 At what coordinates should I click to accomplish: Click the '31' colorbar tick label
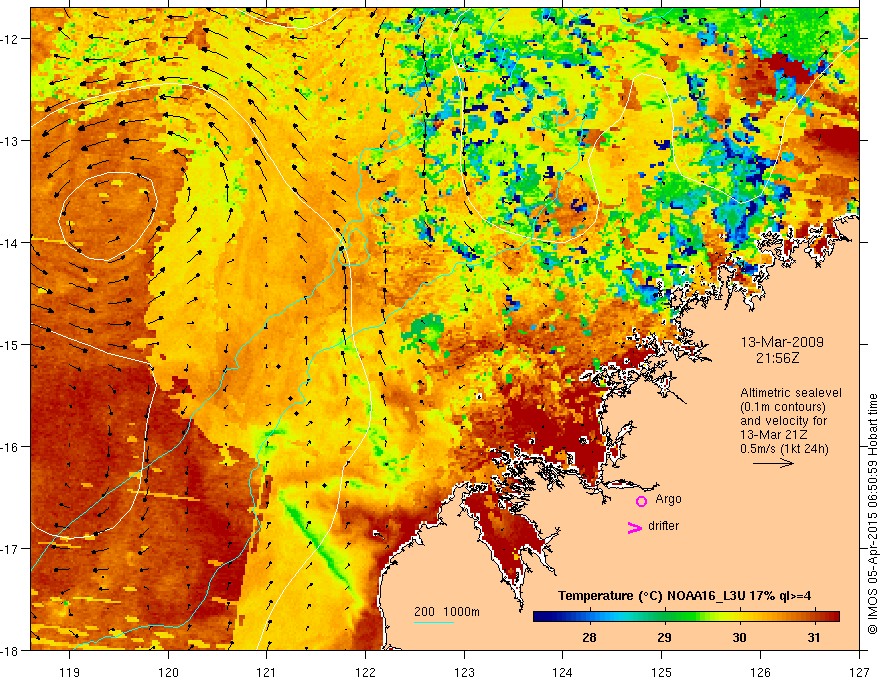click(x=814, y=637)
